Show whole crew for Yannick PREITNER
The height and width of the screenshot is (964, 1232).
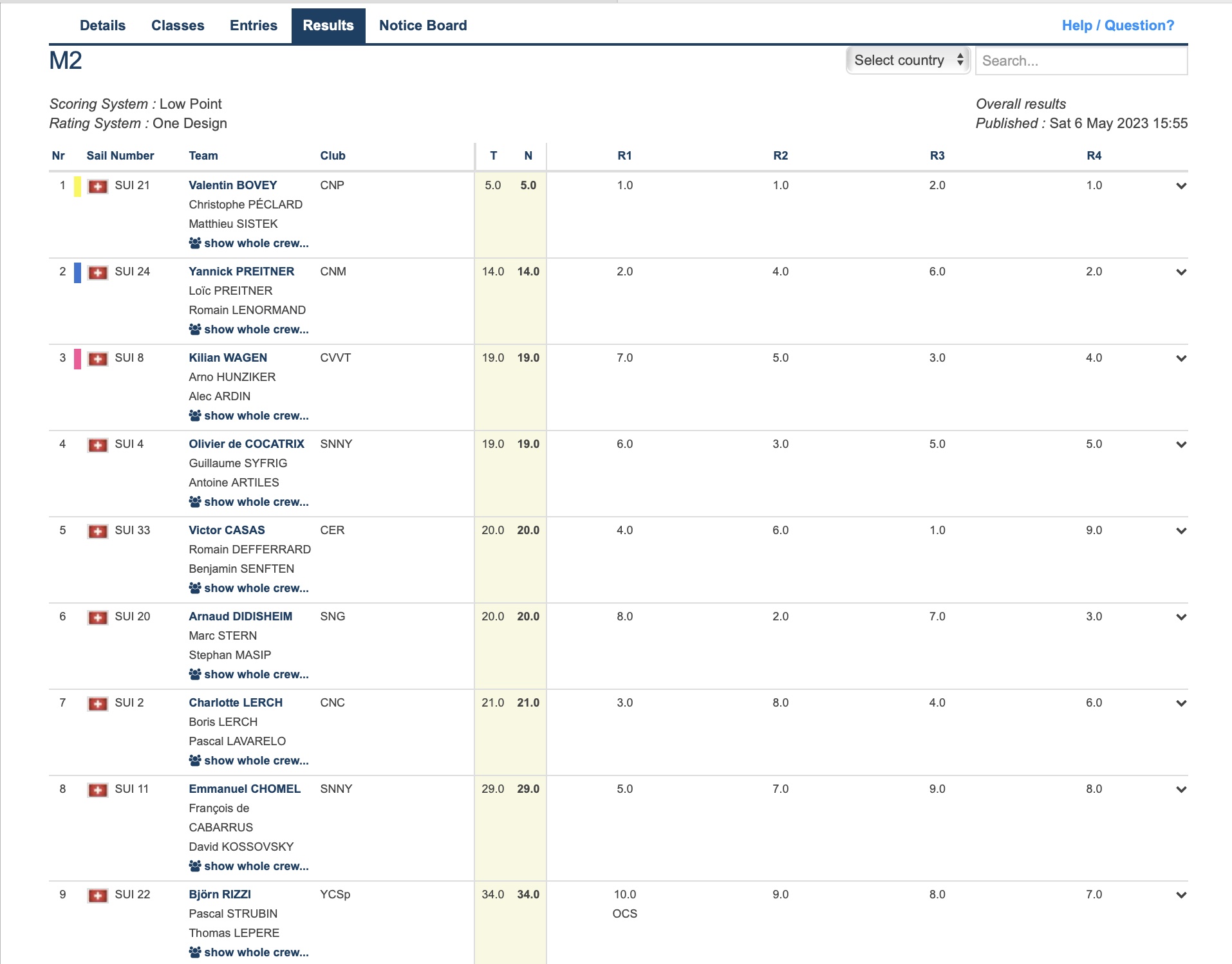click(256, 329)
